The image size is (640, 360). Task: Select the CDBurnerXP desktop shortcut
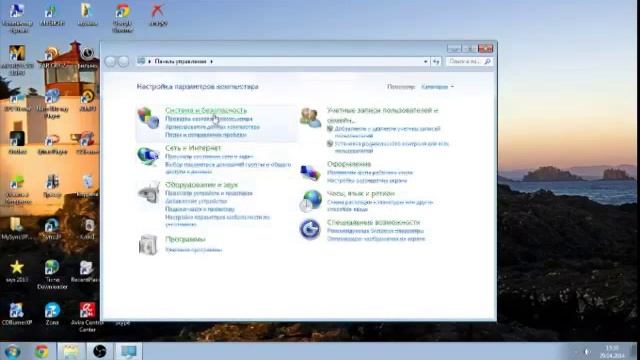tap(17, 314)
